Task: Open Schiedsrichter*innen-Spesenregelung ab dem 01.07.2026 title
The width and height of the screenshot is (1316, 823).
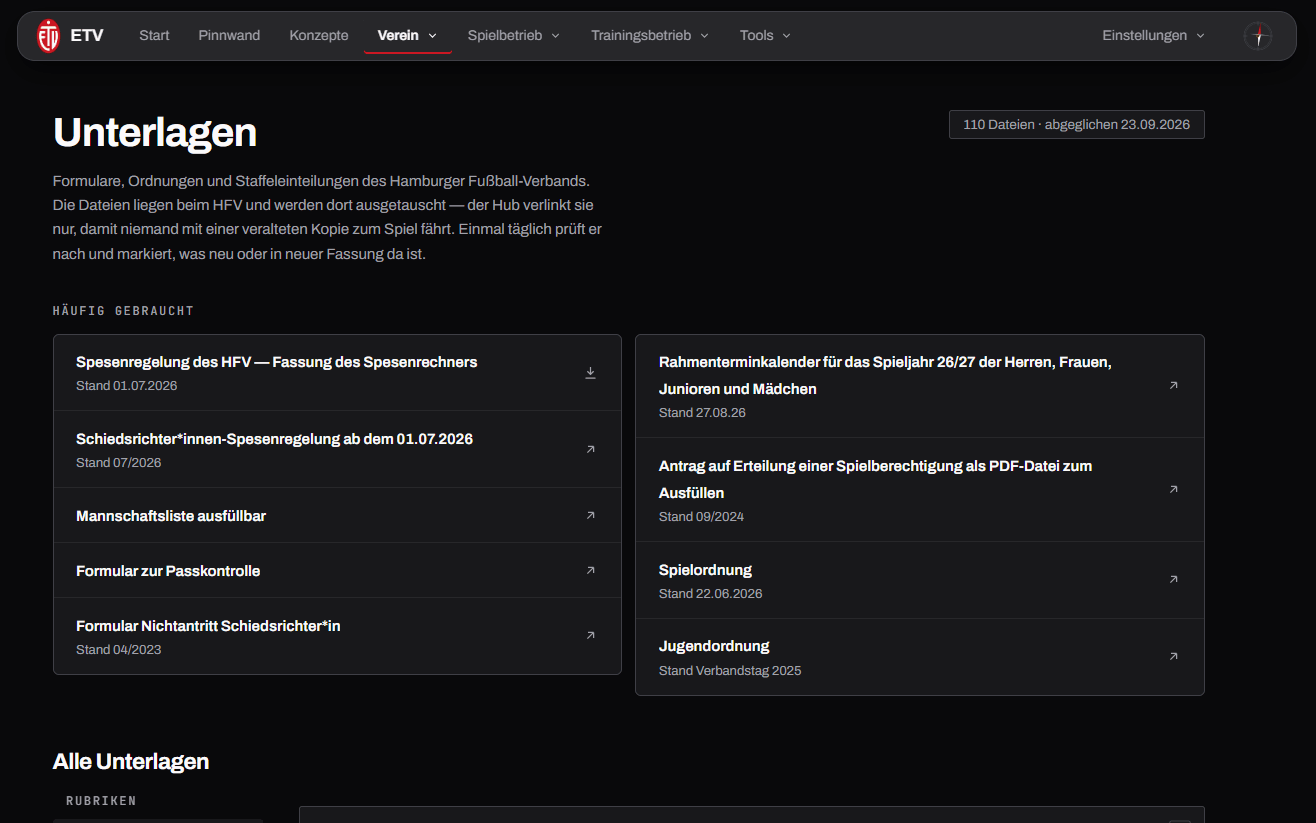Action: 274,439
